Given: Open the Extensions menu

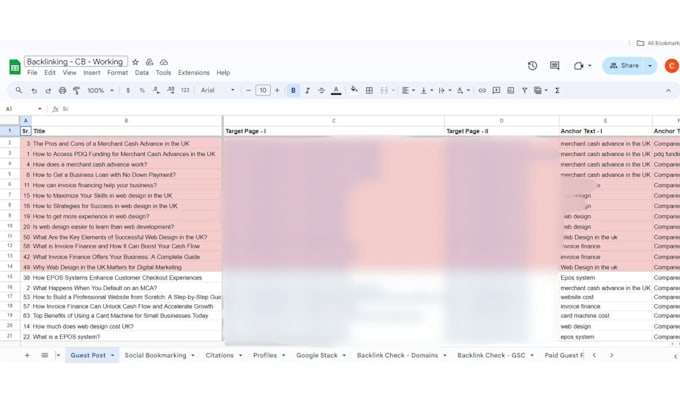Looking at the screenshot, I should [x=194, y=73].
